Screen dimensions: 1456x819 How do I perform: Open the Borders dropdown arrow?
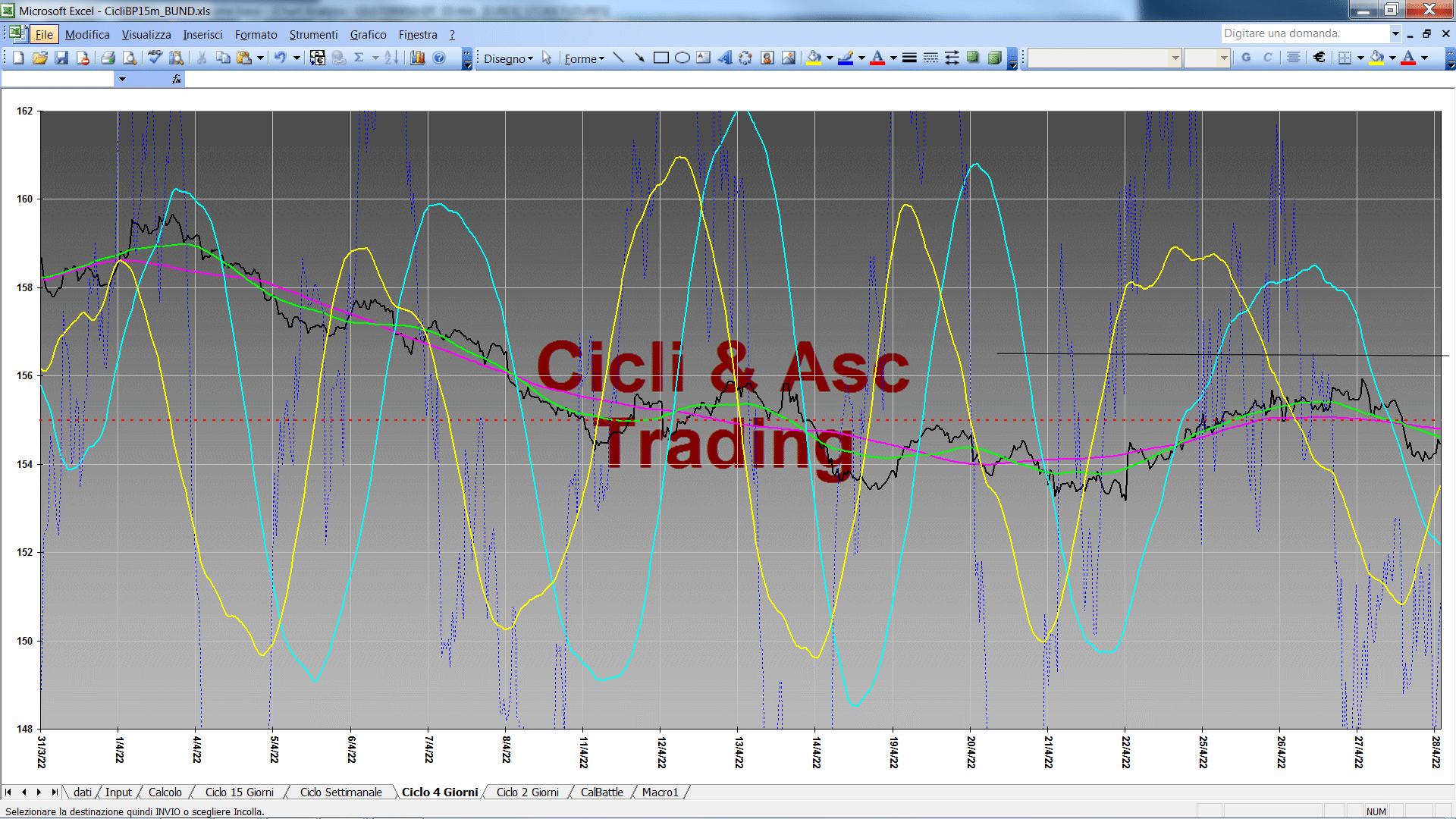coord(1360,58)
